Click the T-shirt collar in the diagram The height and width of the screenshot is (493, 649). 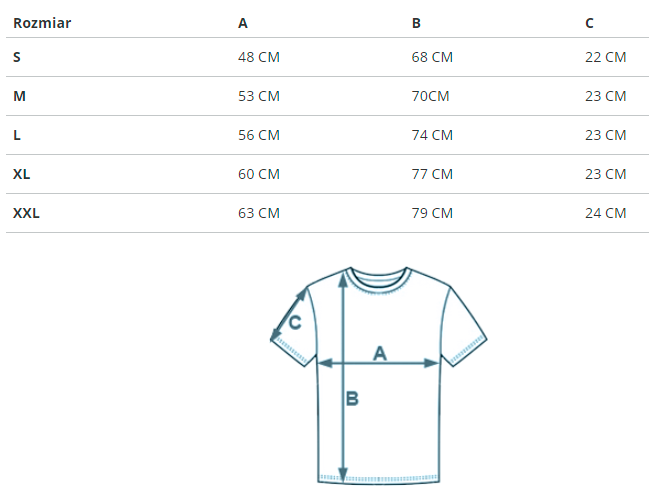(379, 277)
